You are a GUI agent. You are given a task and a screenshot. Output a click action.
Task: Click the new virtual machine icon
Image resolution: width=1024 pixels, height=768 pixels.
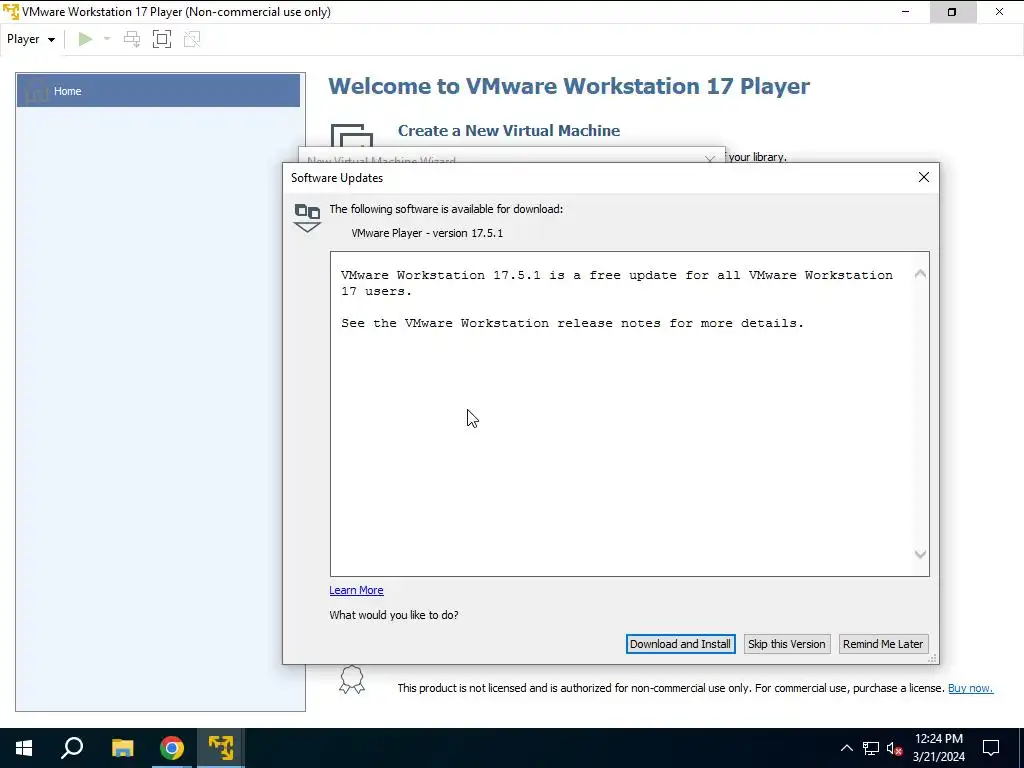click(351, 135)
